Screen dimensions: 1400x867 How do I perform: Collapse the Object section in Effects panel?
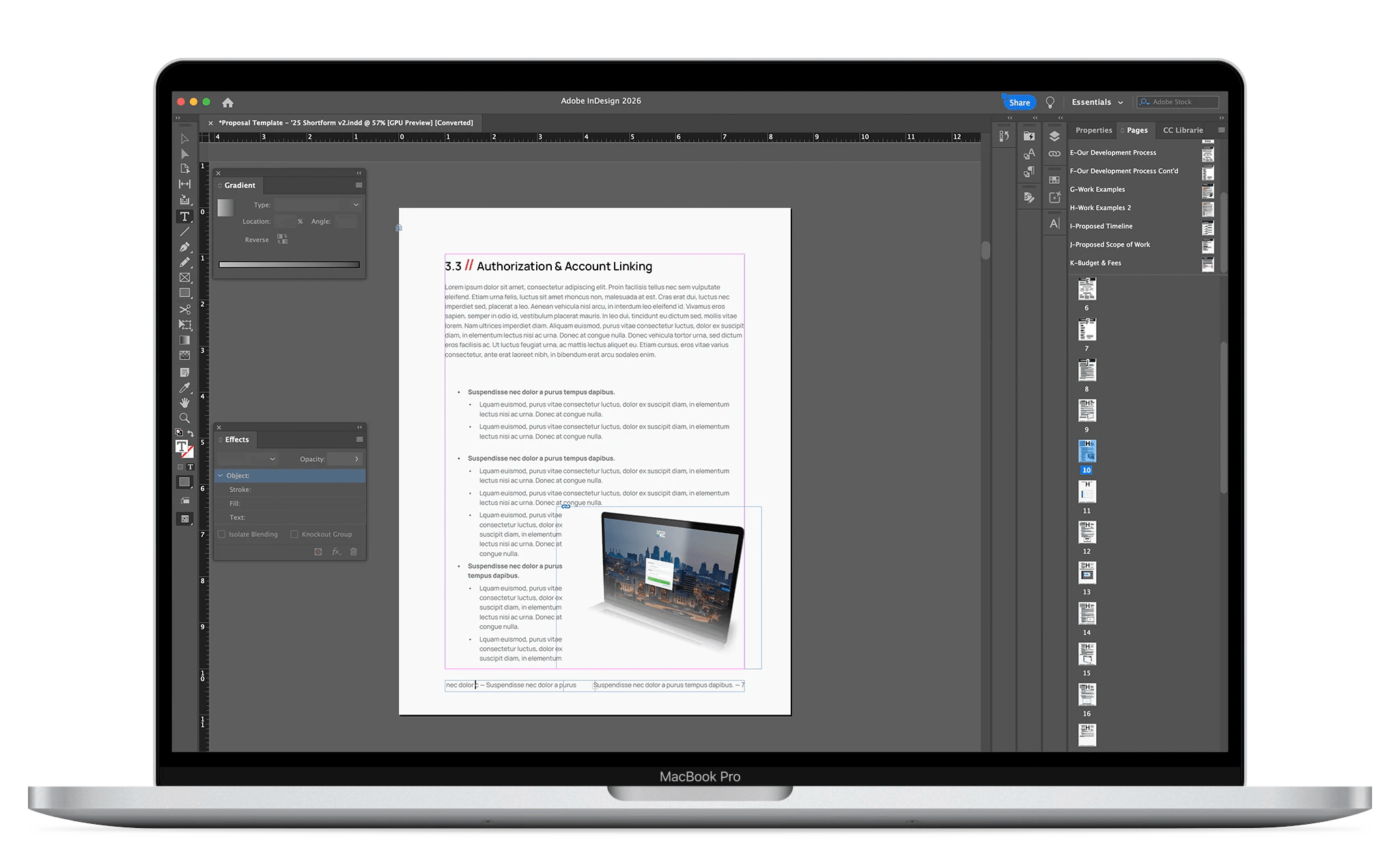click(x=221, y=475)
